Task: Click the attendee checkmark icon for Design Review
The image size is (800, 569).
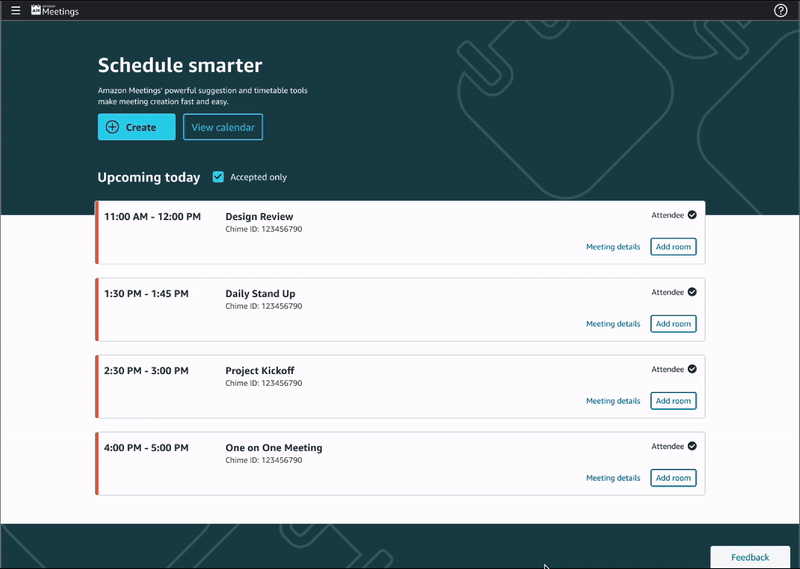Action: 692,215
